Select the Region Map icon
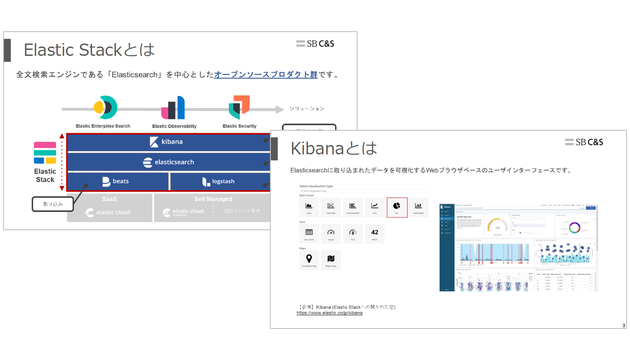Viewport: 630px width, 360px height. click(x=331, y=260)
